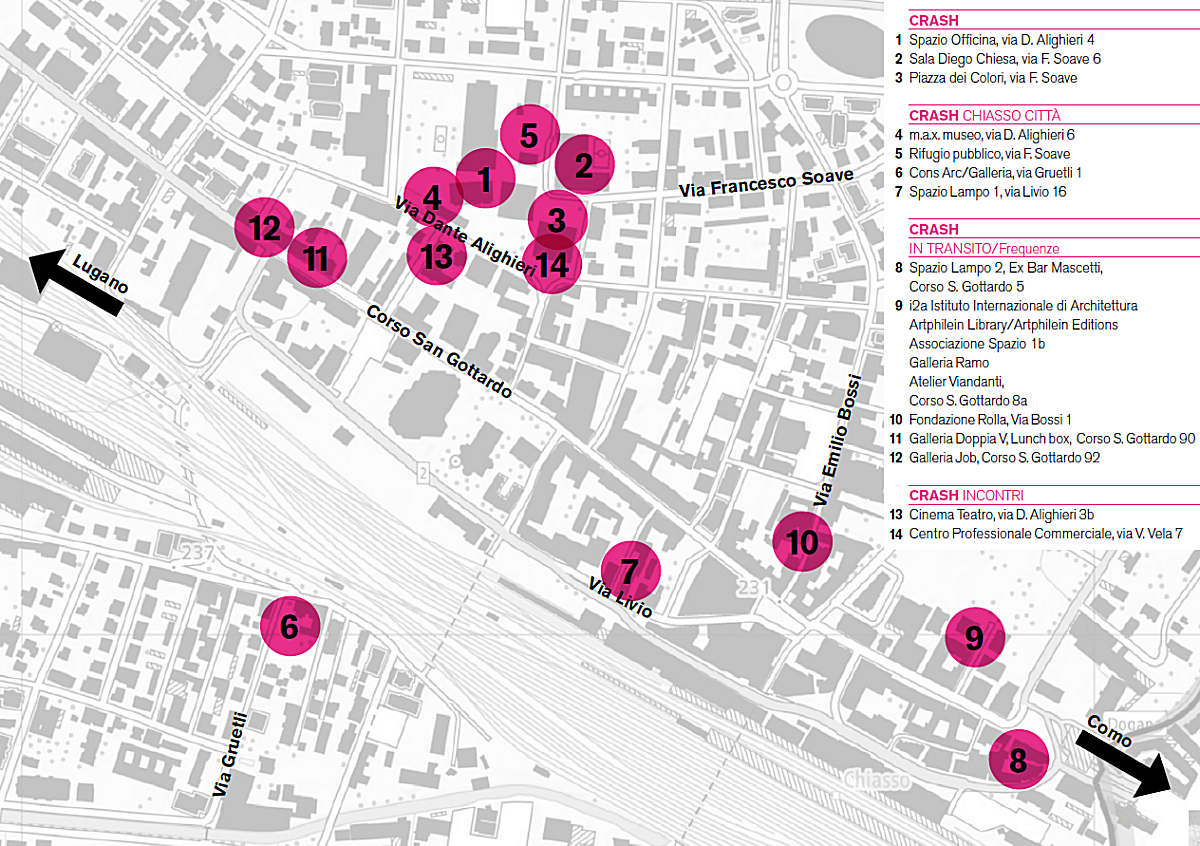Click the Via Francesco Soave street label
The width and height of the screenshot is (1200, 846).
[x=766, y=183]
